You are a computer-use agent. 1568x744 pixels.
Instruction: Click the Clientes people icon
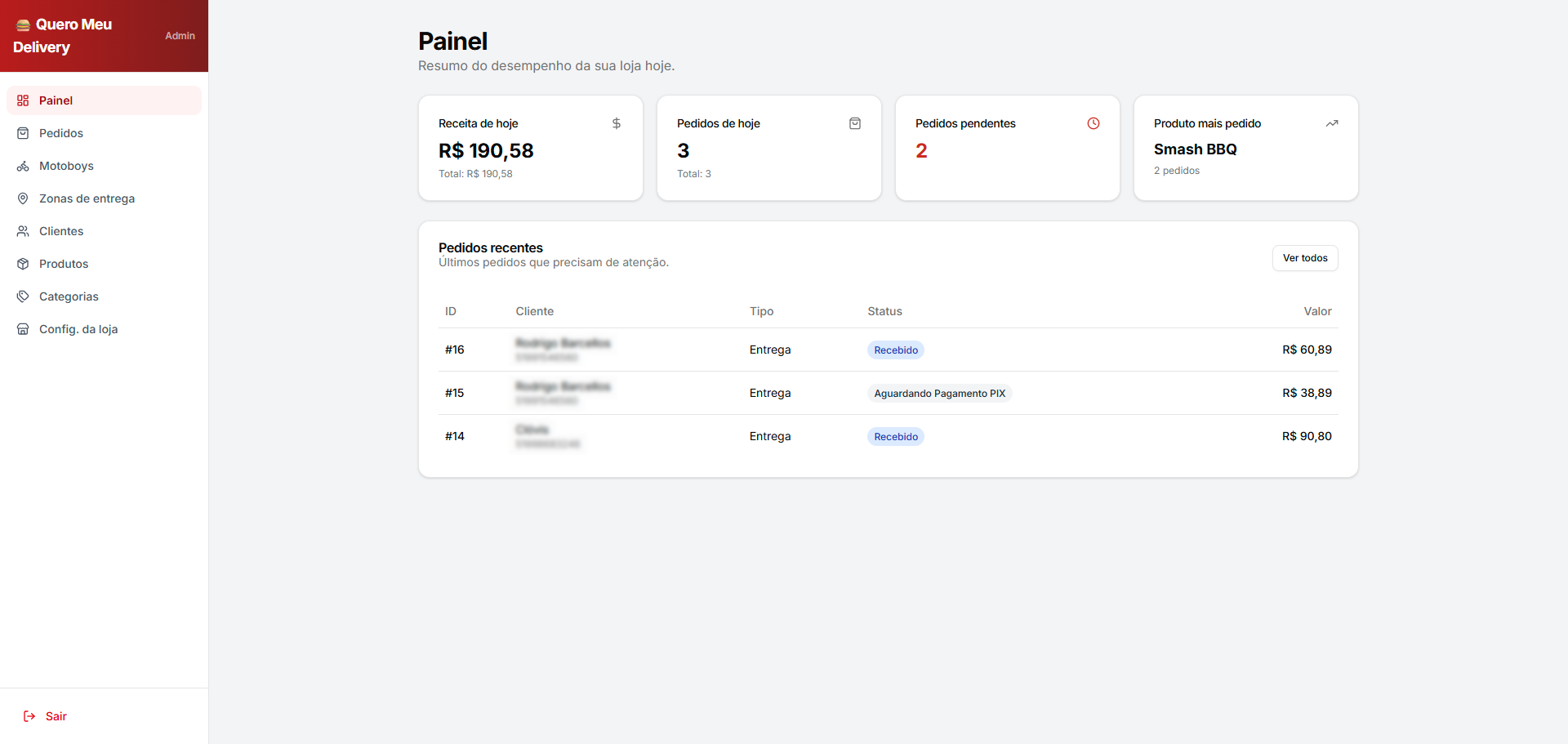click(23, 231)
